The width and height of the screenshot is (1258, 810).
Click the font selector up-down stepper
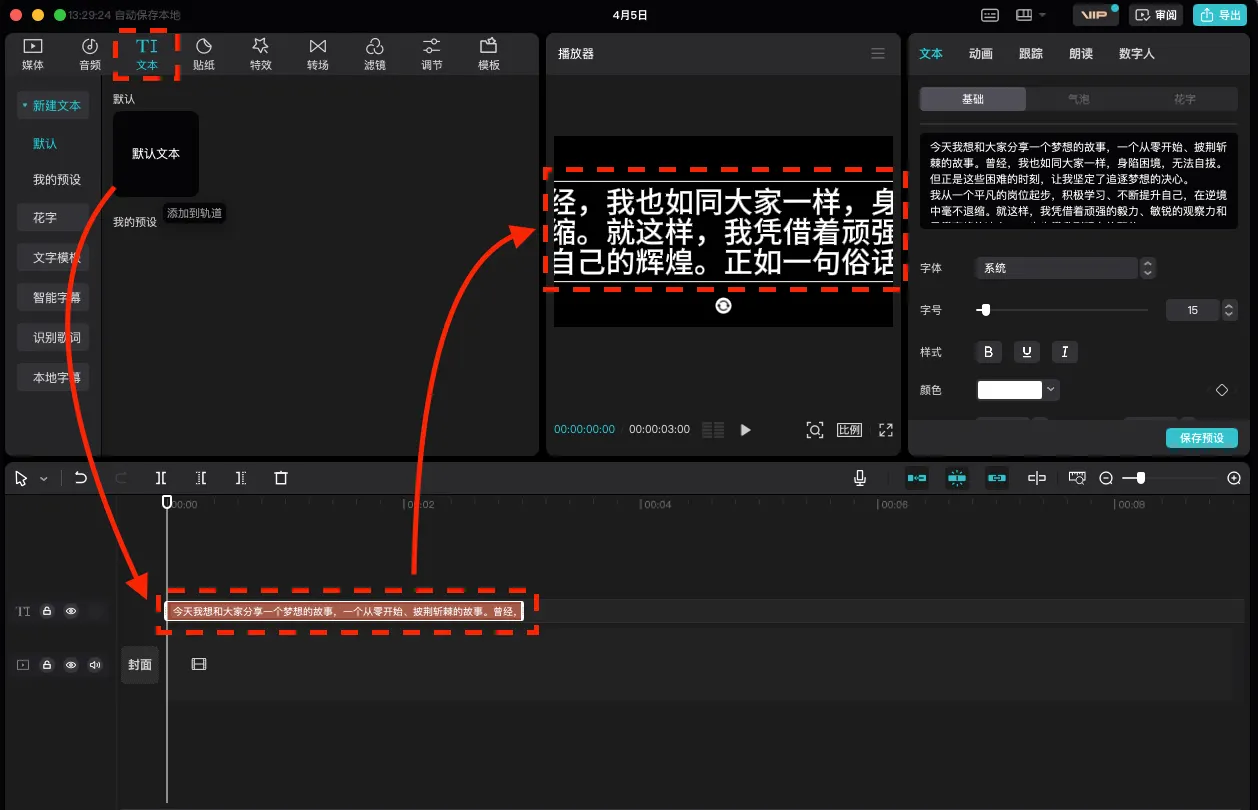(x=1148, y=268)
